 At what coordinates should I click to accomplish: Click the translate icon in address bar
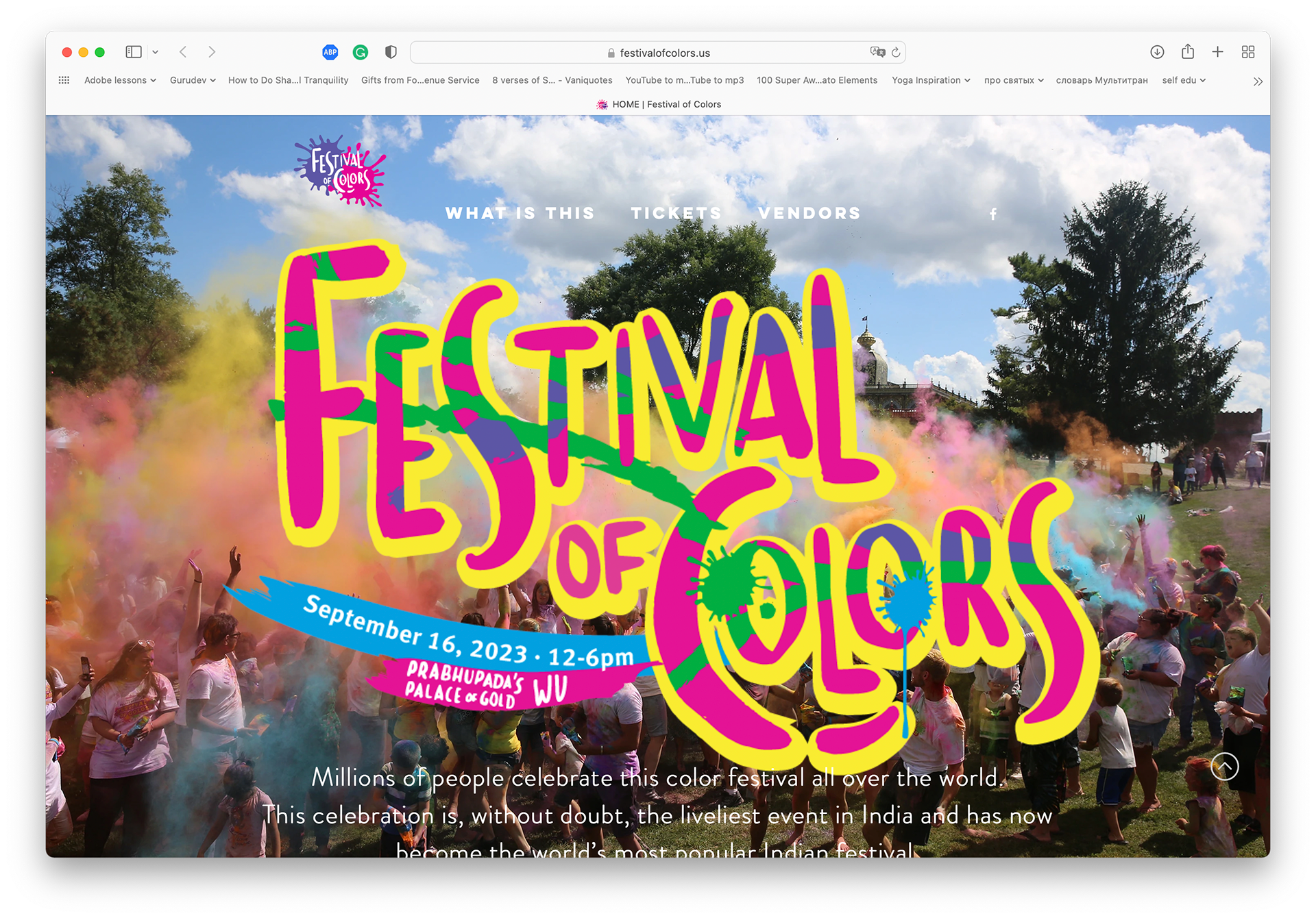pyautogui.click(x=877, y=52)
